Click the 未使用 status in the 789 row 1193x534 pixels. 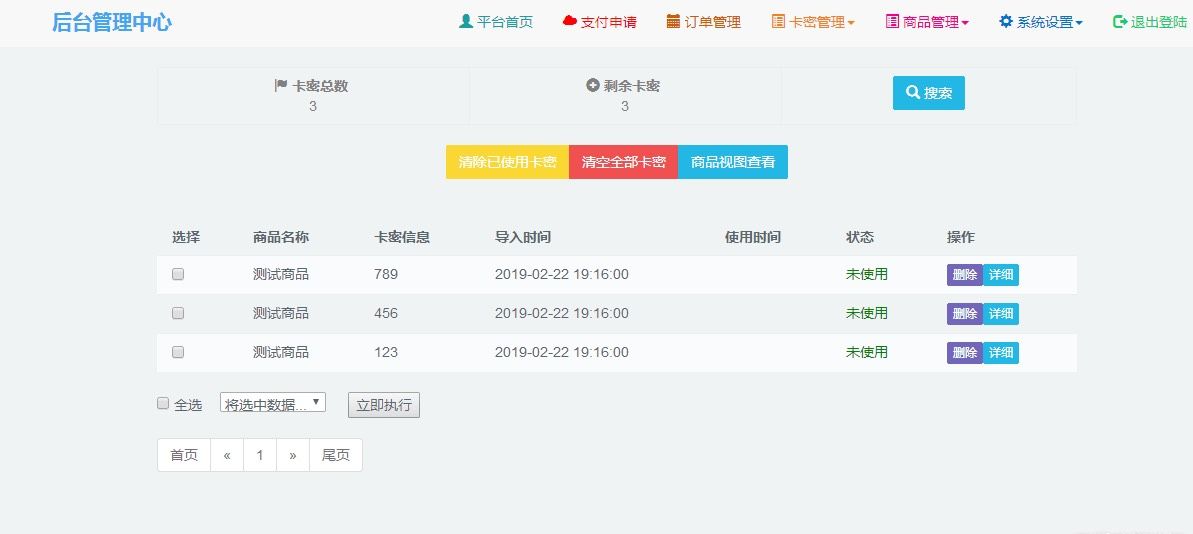pos(867,275)
